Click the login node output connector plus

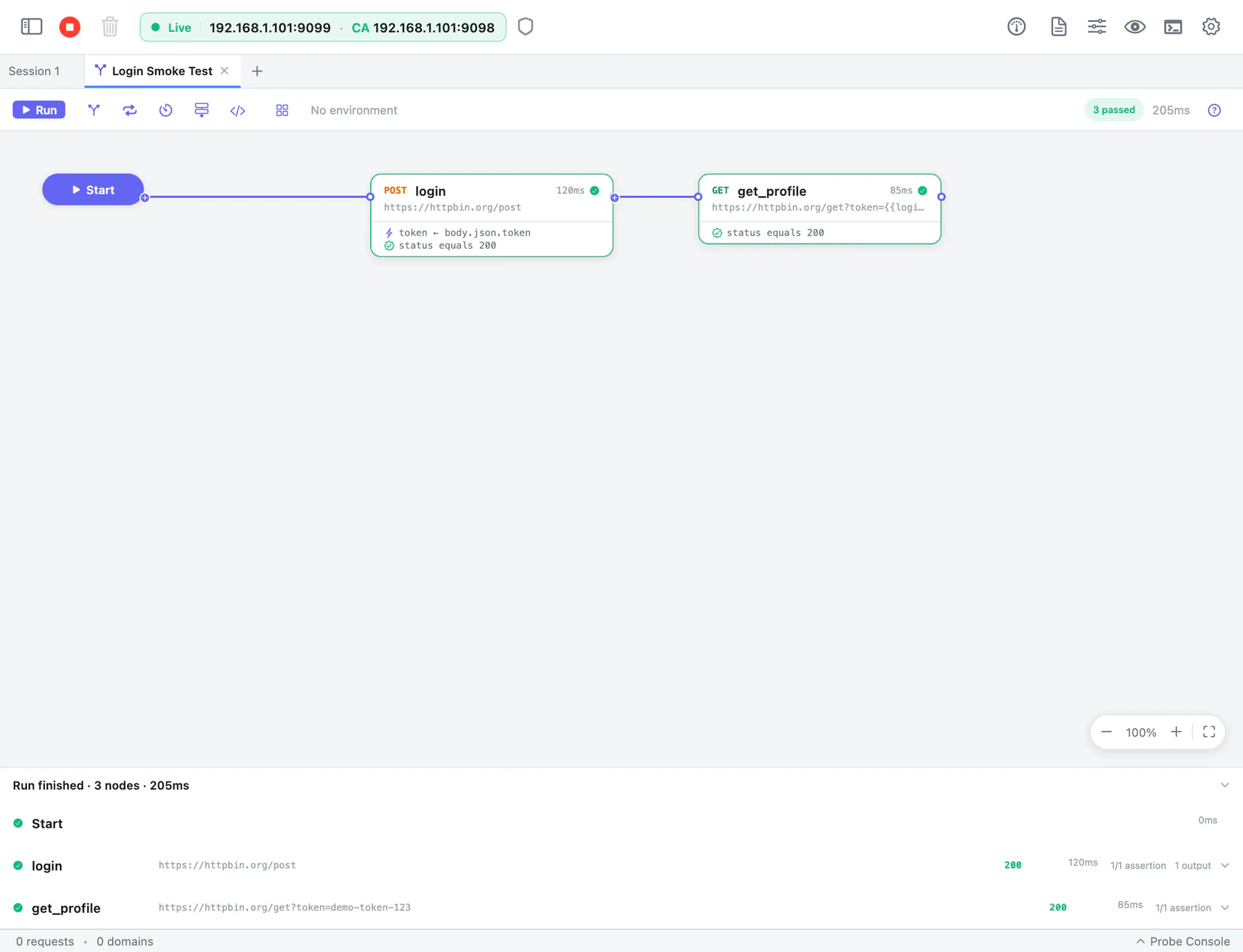pos(615,197)
